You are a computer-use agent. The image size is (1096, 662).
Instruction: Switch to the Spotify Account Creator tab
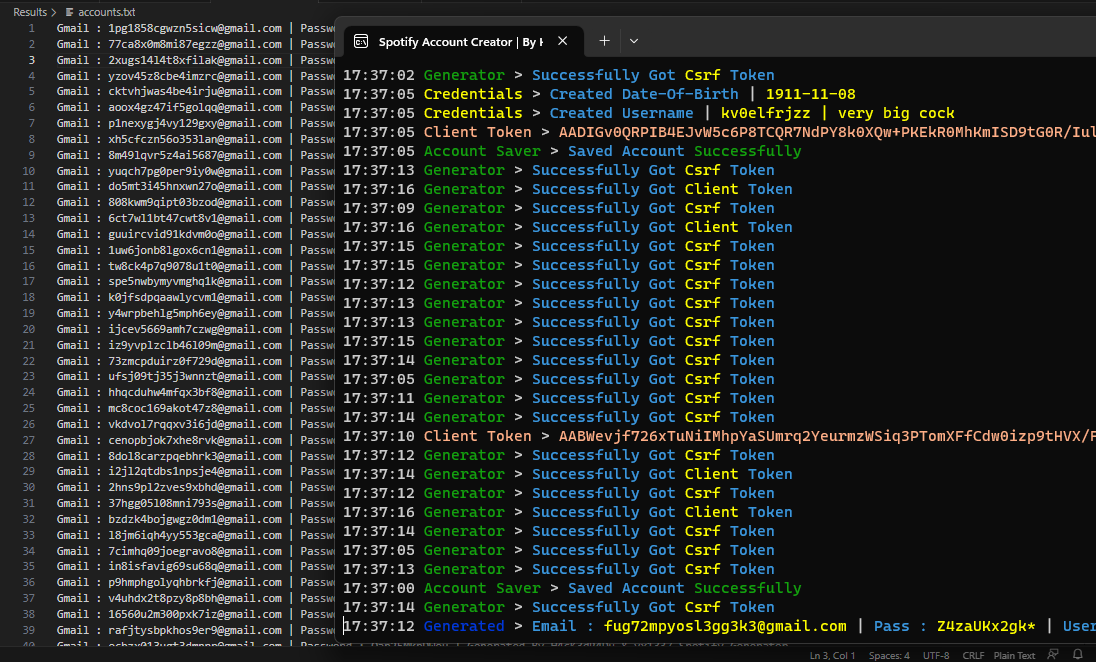click(460, 41)
